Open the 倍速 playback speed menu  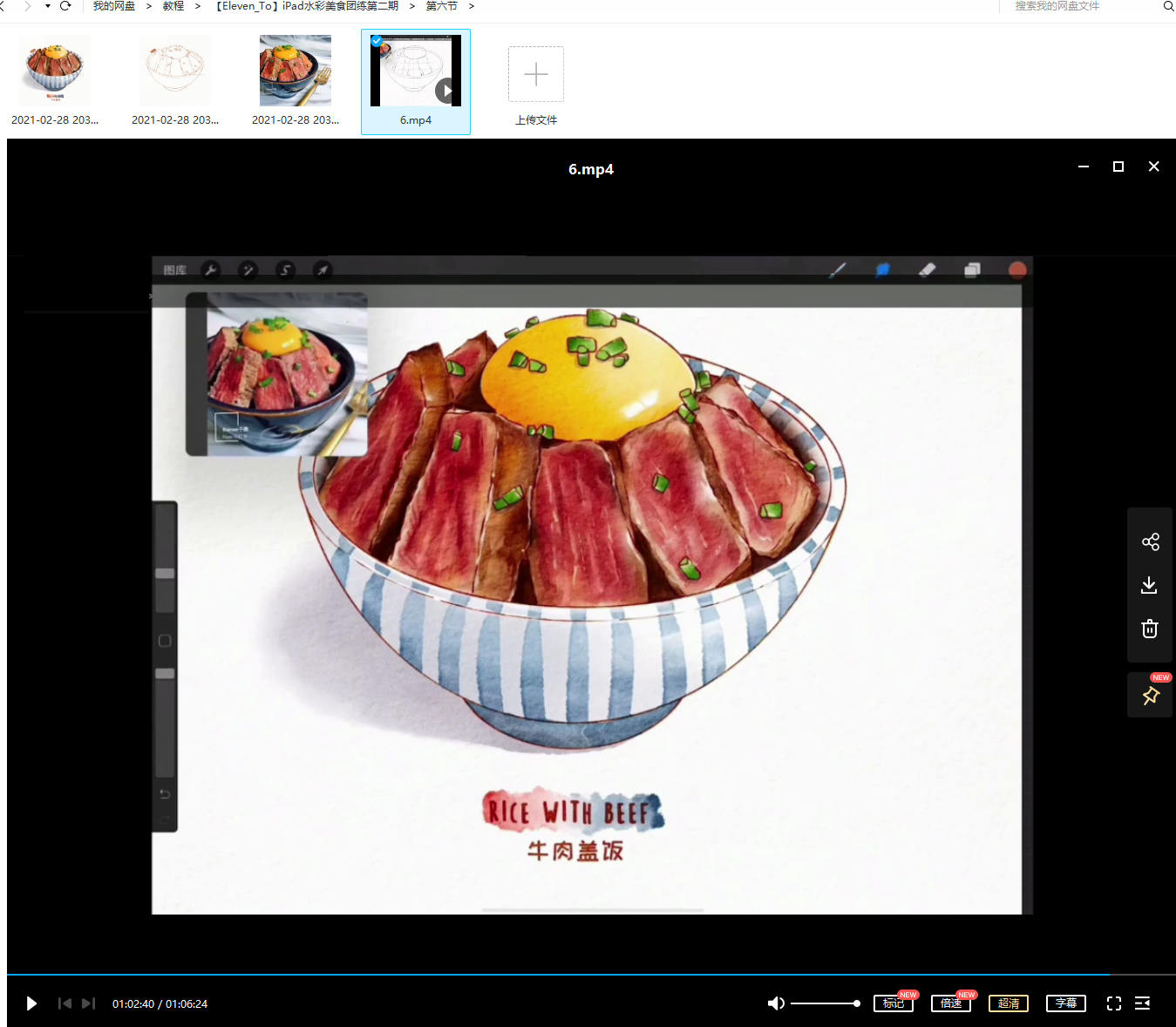(x=950, y=1003)
